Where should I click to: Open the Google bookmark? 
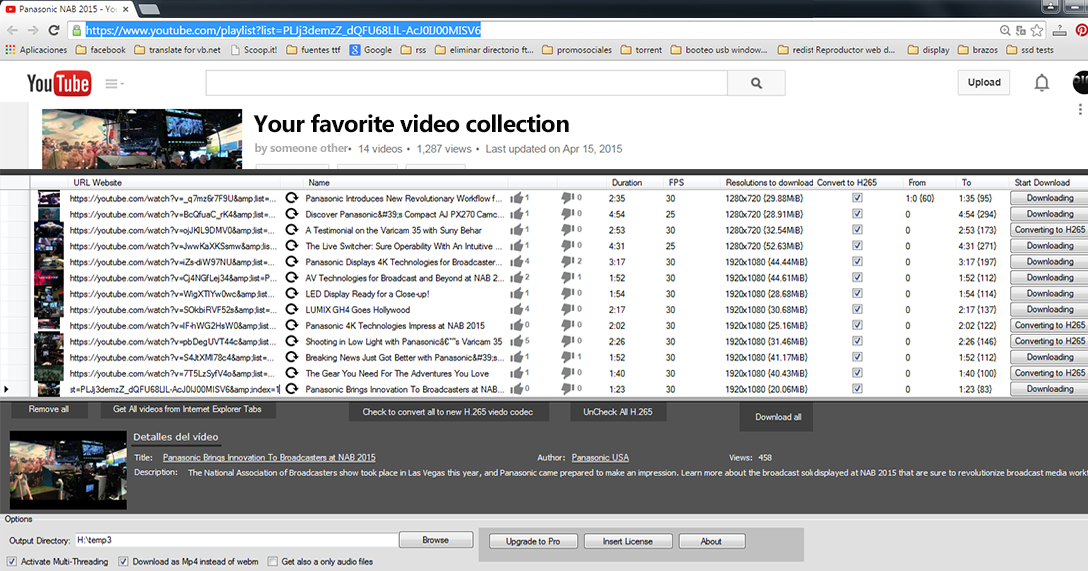371,50
